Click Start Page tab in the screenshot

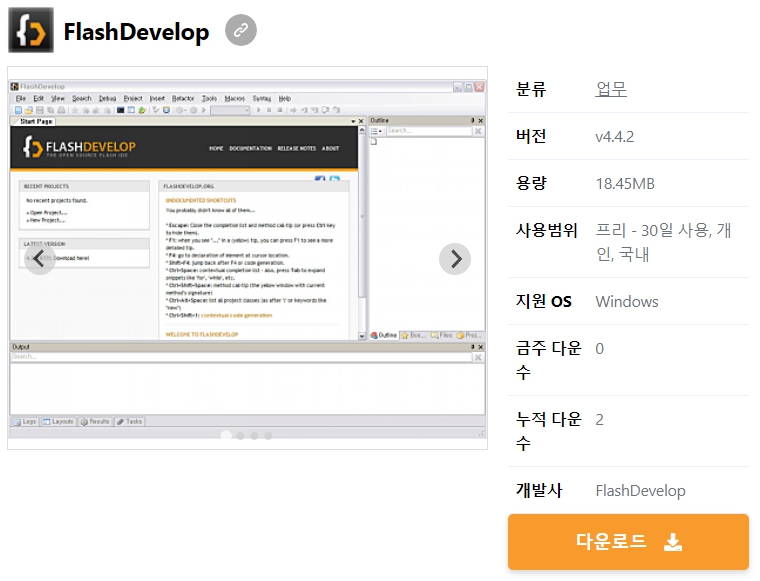(36, 122)
